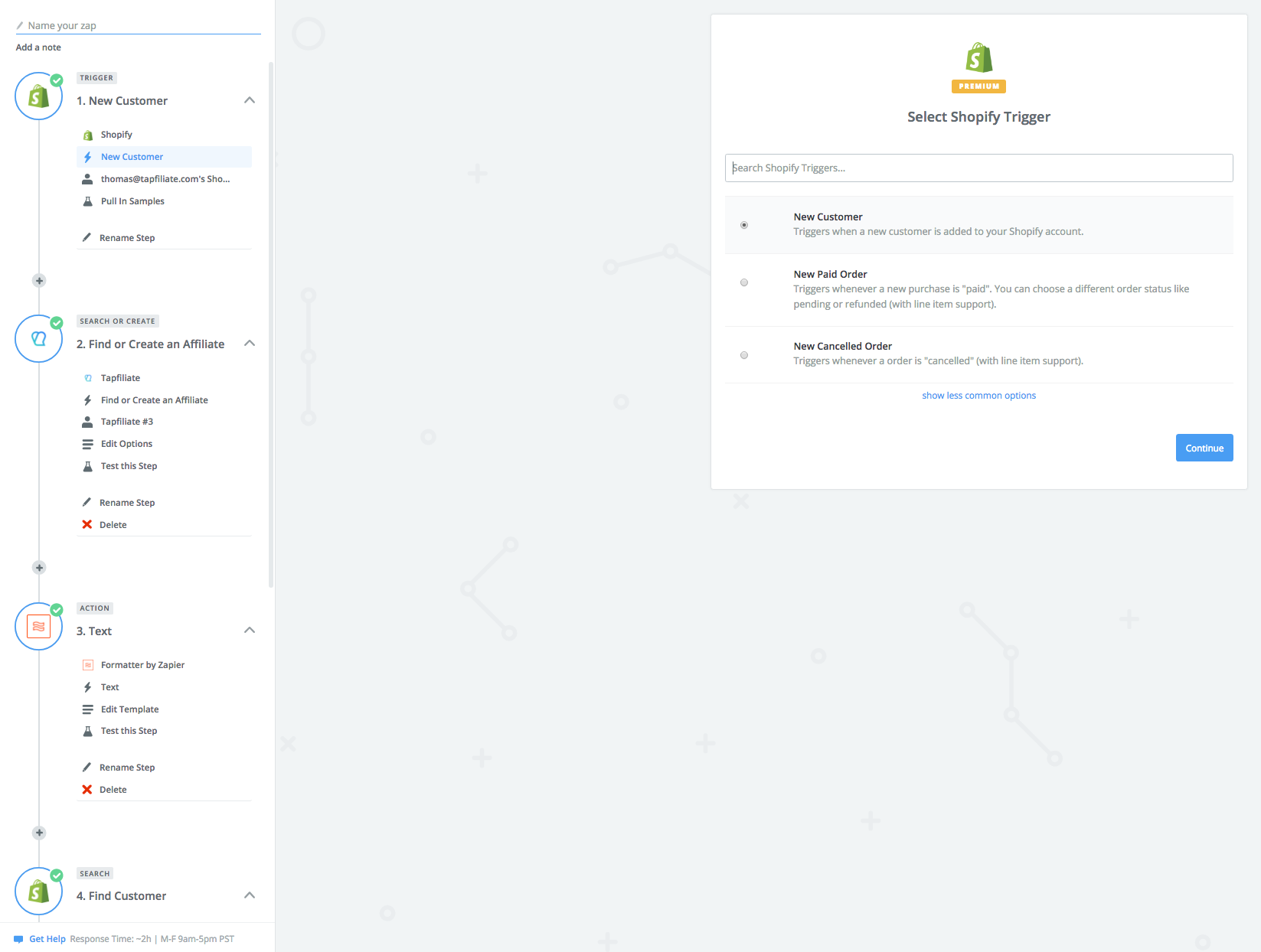Image resolution: width=1261 pixels, height=952 pixels.
Task: Click the Search Shopify Triggers field
Action: (x=978, y=168)
